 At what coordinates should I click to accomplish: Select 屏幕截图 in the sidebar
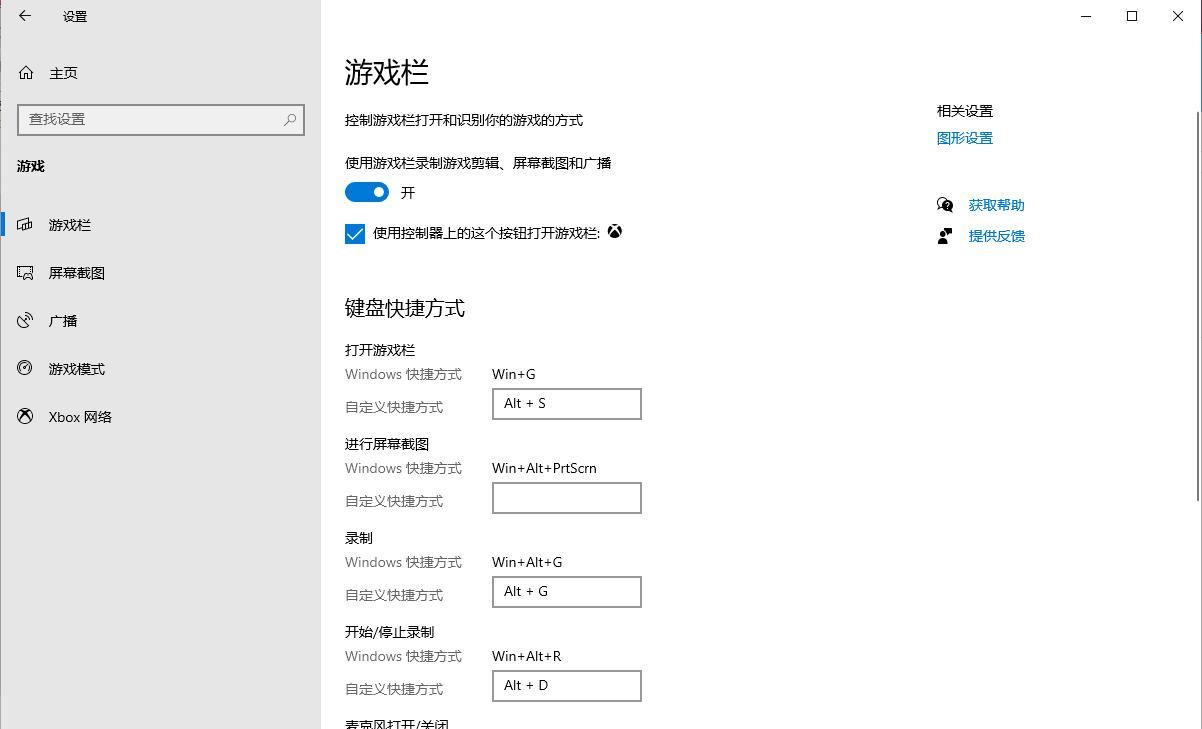[x=77, y=273]
